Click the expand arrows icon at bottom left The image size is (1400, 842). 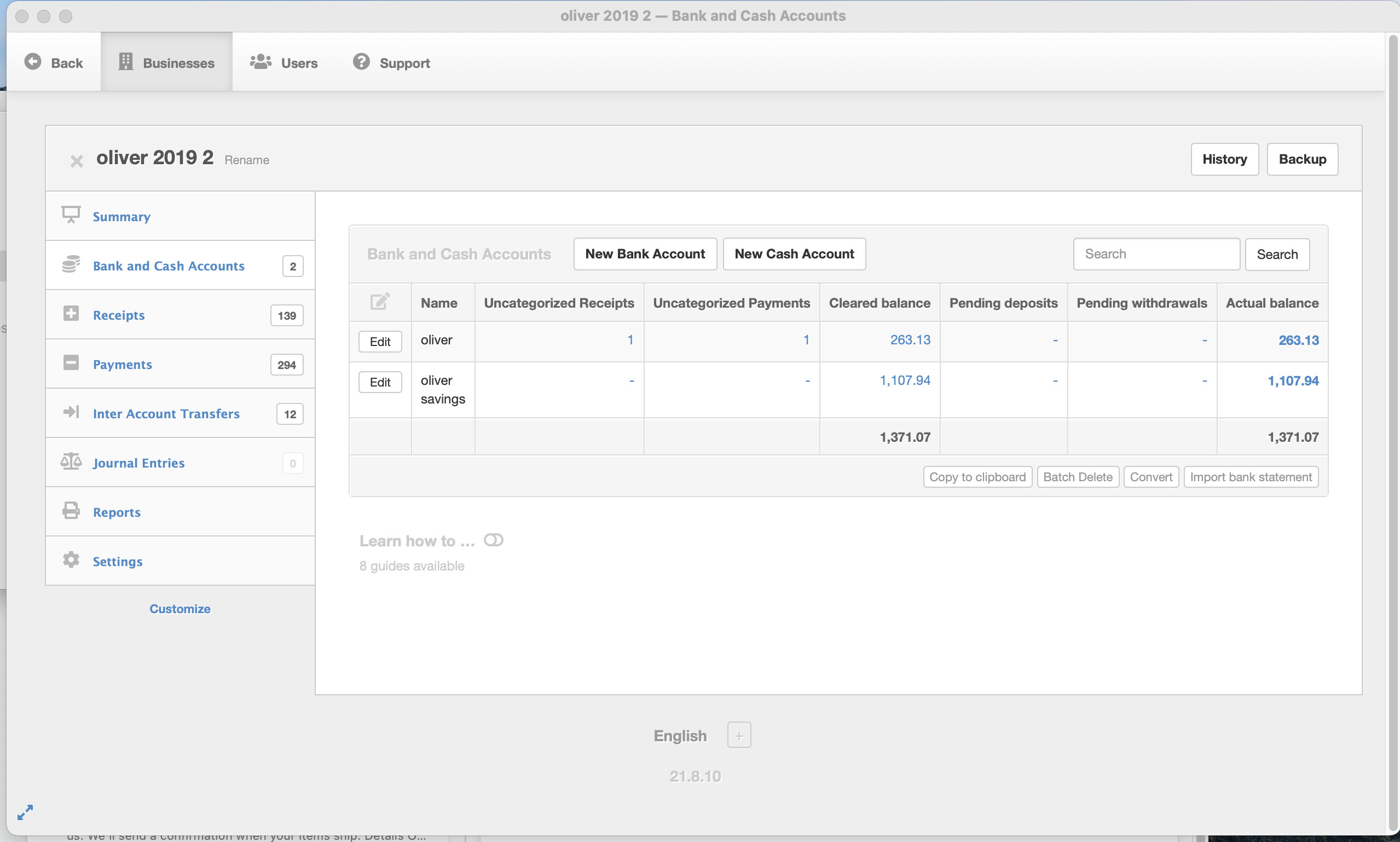(25, 812)
